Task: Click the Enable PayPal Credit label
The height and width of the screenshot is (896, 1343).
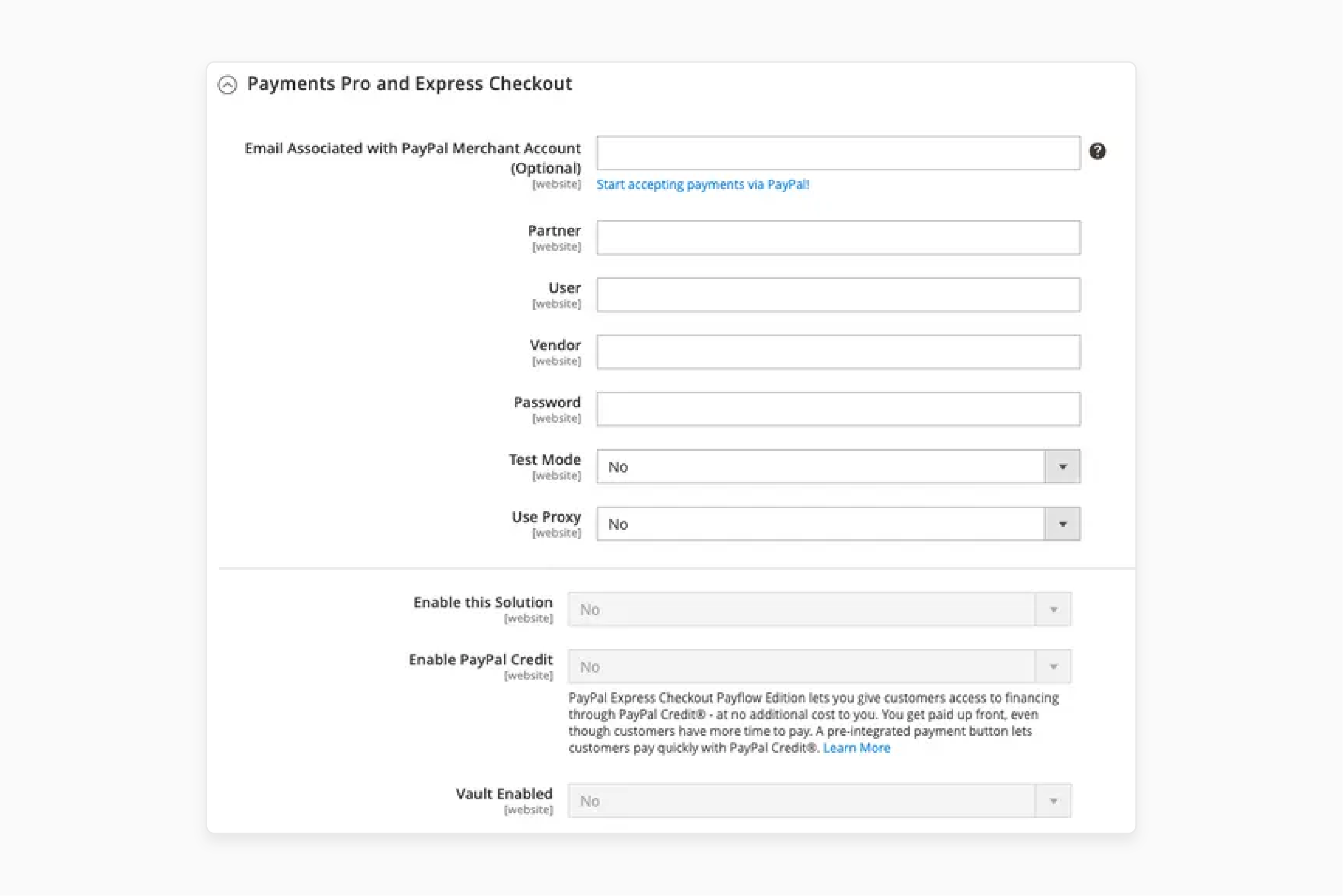Action: coord(481,660)
